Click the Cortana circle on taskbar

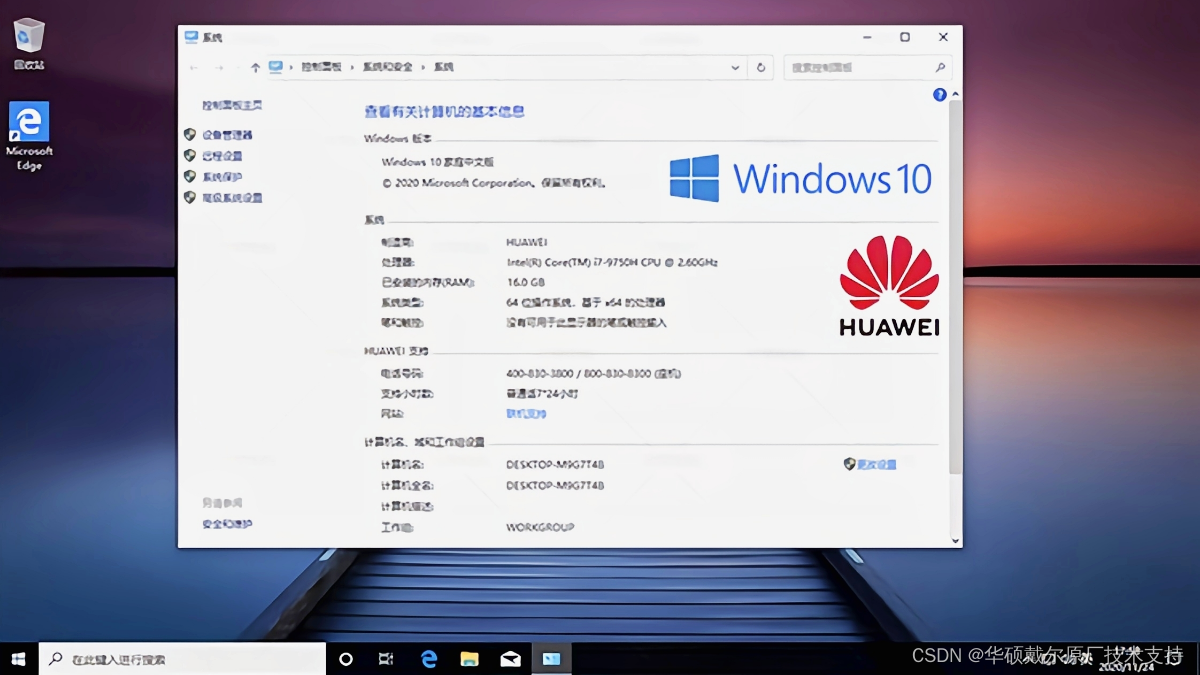[346, 659]
